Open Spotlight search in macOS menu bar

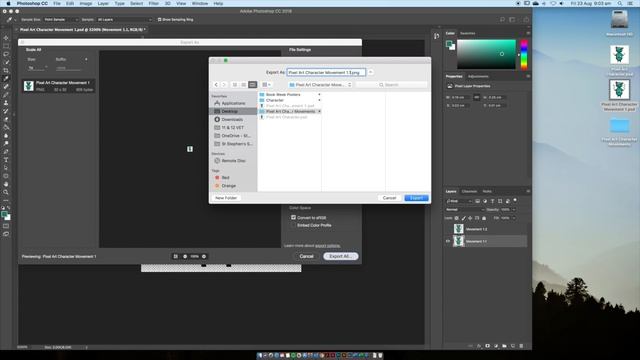coord(620,3)
